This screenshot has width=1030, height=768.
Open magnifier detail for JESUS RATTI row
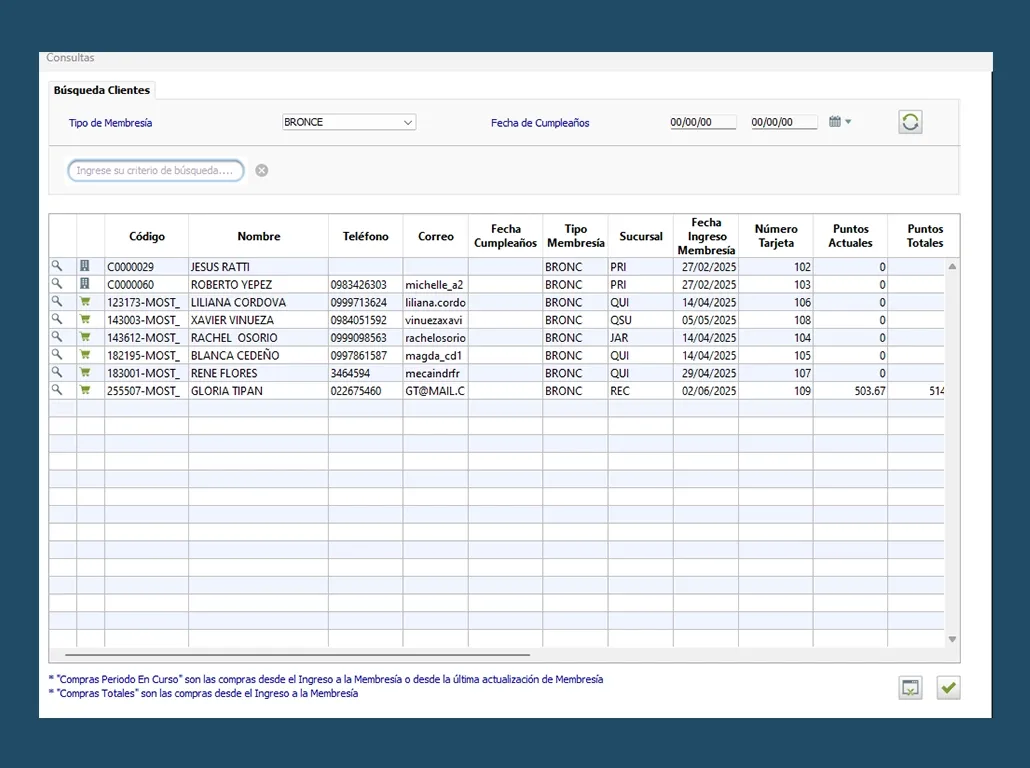pyautogui.click(x=57, y=266)
